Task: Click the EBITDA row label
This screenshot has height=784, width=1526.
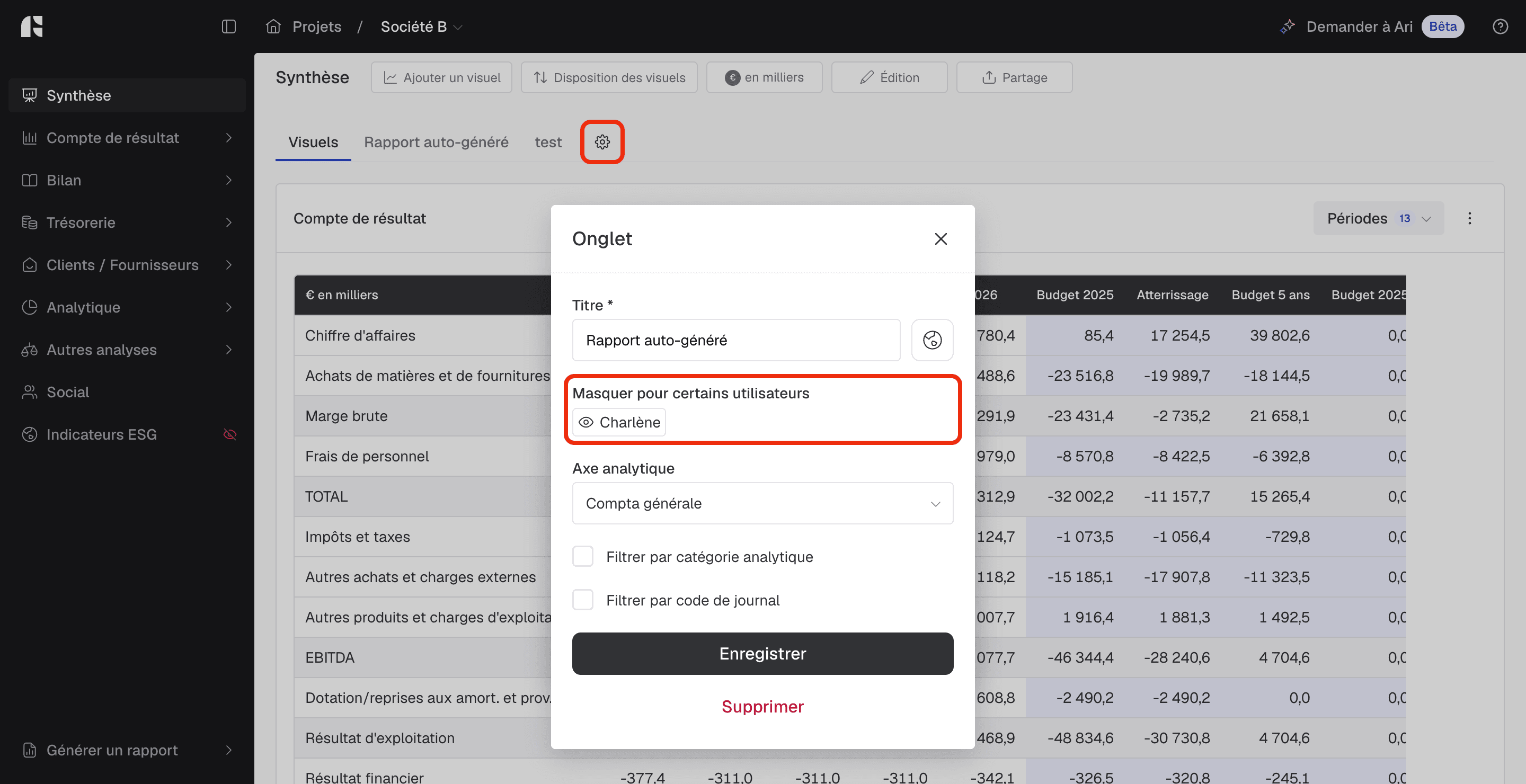Action: click(330, 658)
